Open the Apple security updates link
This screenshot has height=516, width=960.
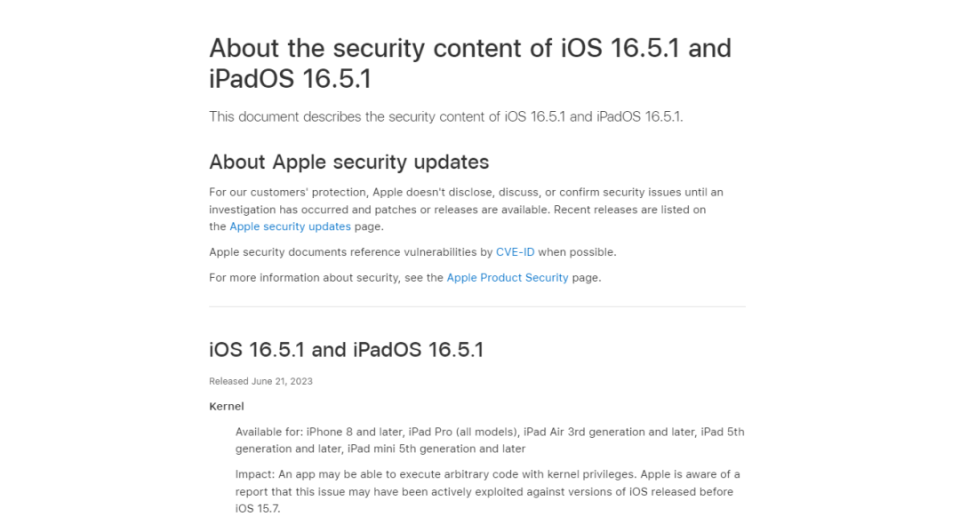(x=290, y=227)
